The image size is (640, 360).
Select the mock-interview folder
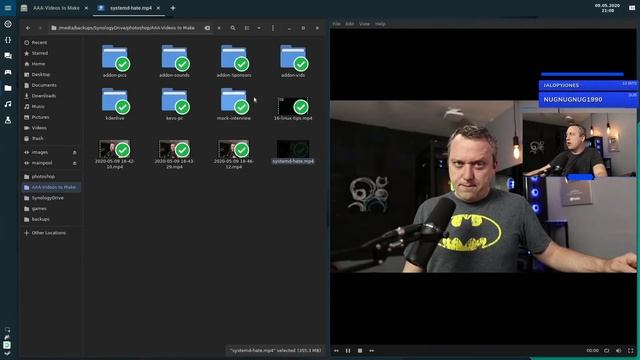pyautogui.click(x=234, y=103)
